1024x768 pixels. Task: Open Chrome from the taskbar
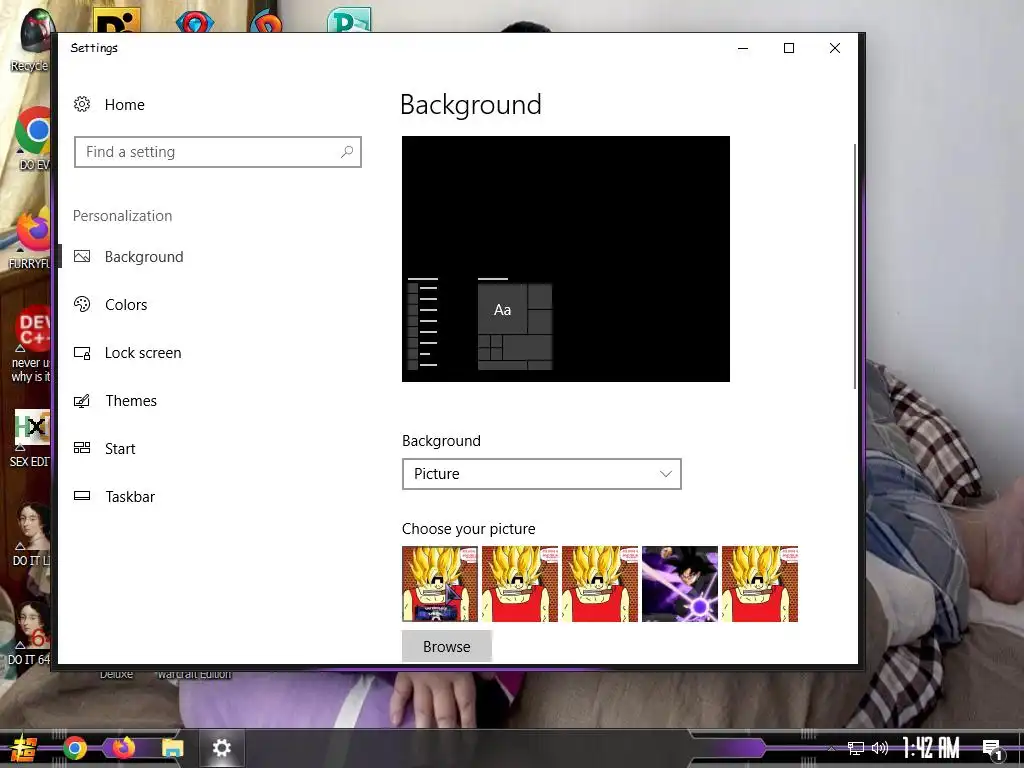click(74, 748)
